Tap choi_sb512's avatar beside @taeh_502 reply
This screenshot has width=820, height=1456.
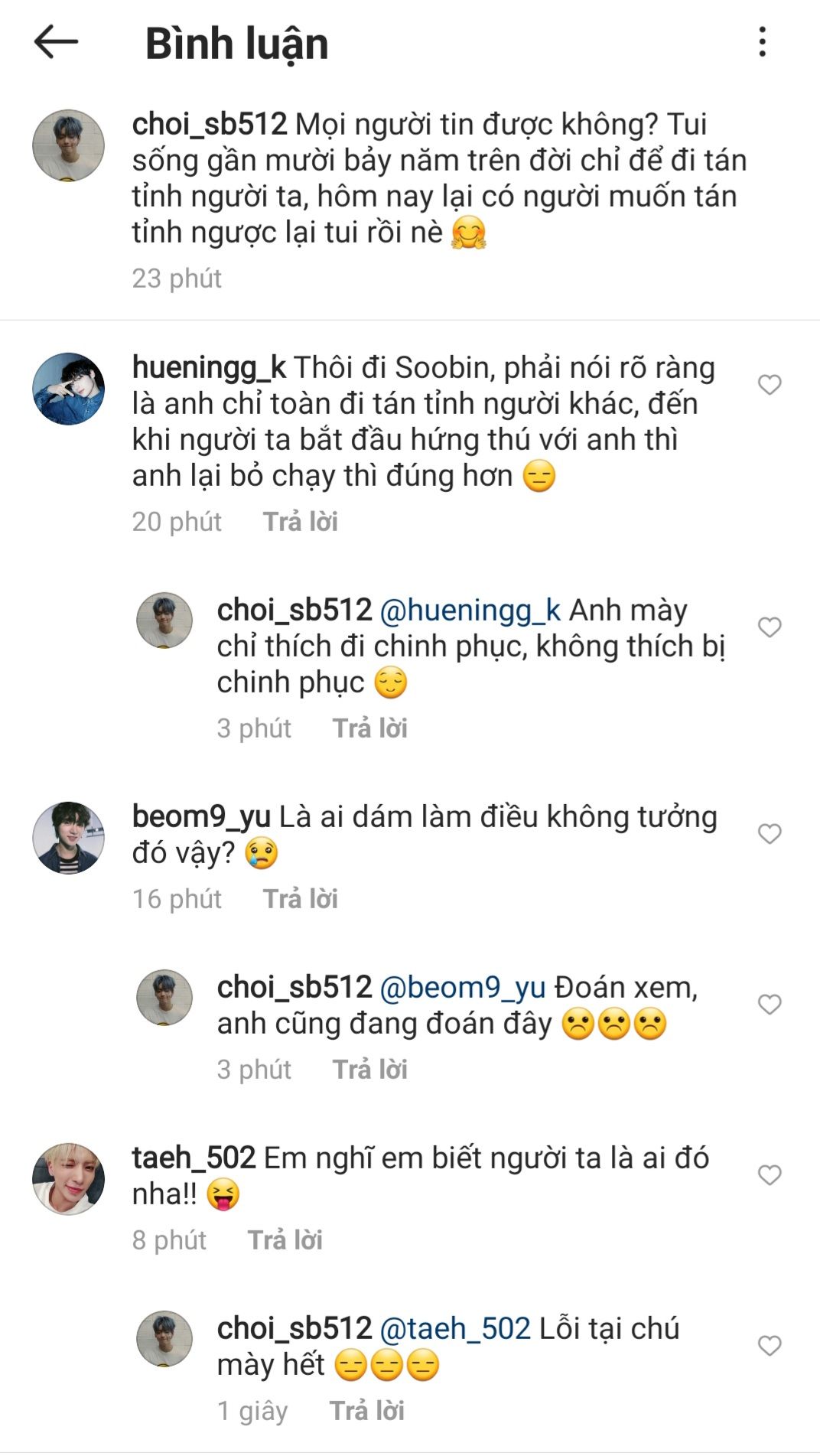pyautogui.click(x=164, y=1339)
